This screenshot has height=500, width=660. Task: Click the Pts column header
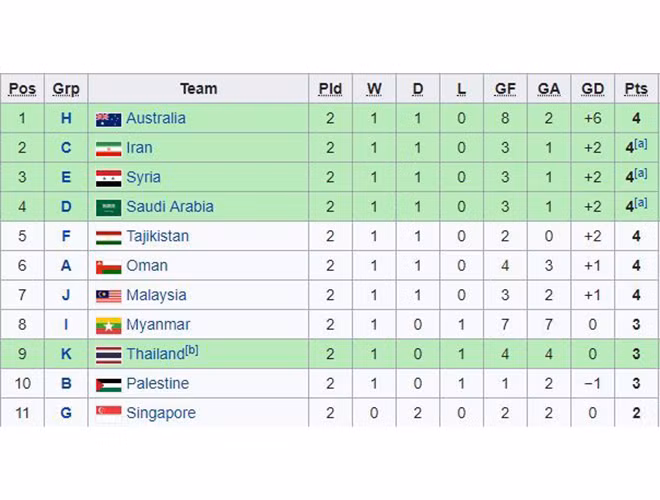[x=636, y=89]
